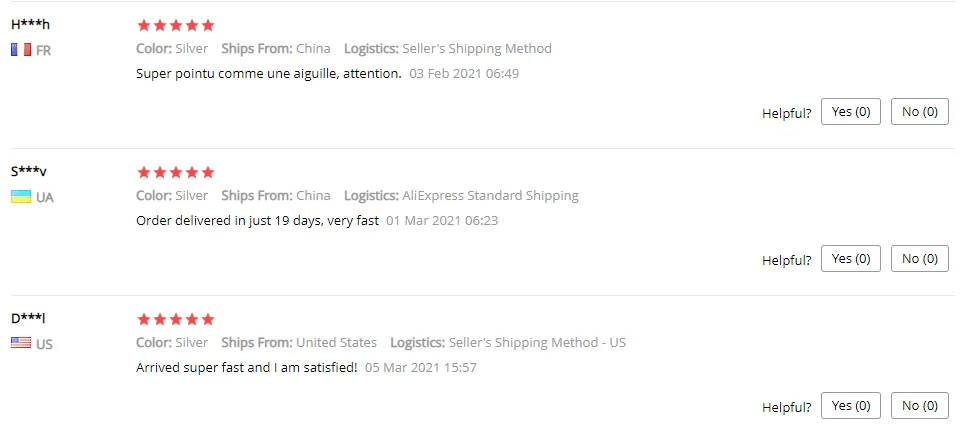Click the Ukrainian flag icon
The width and height of the screenshot is (962, 426).
21,197
